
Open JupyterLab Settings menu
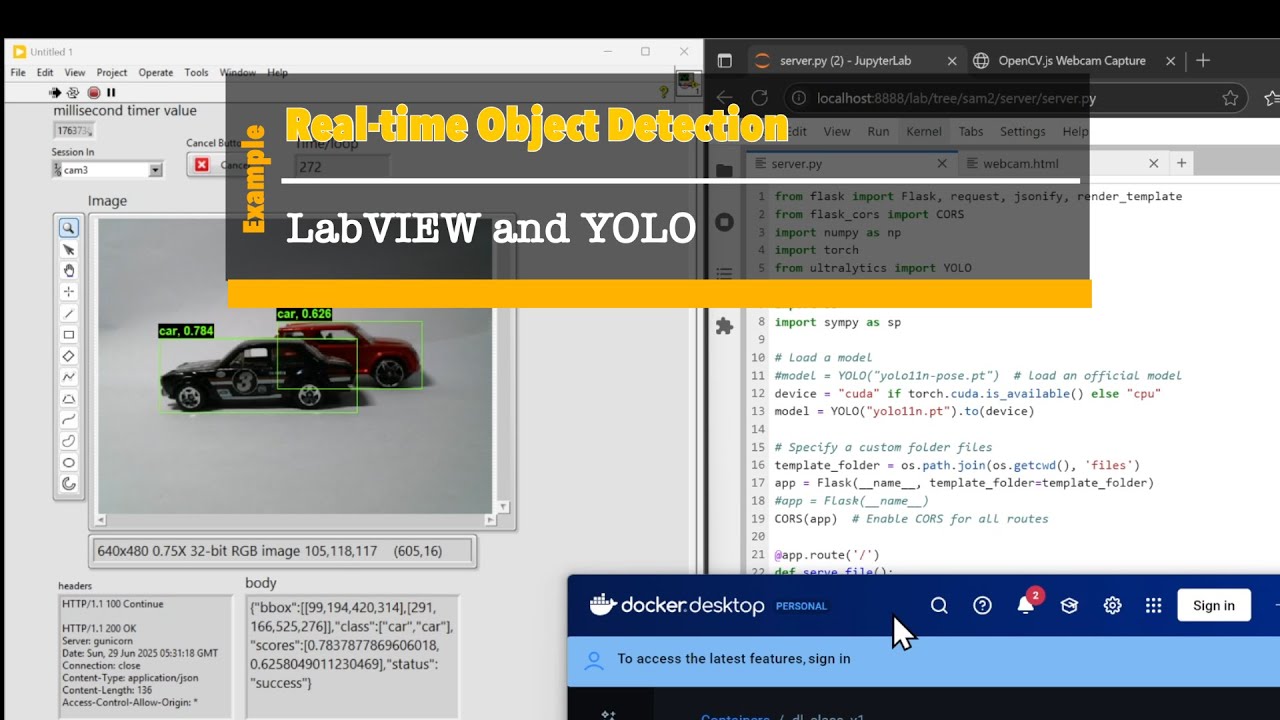1022,131
